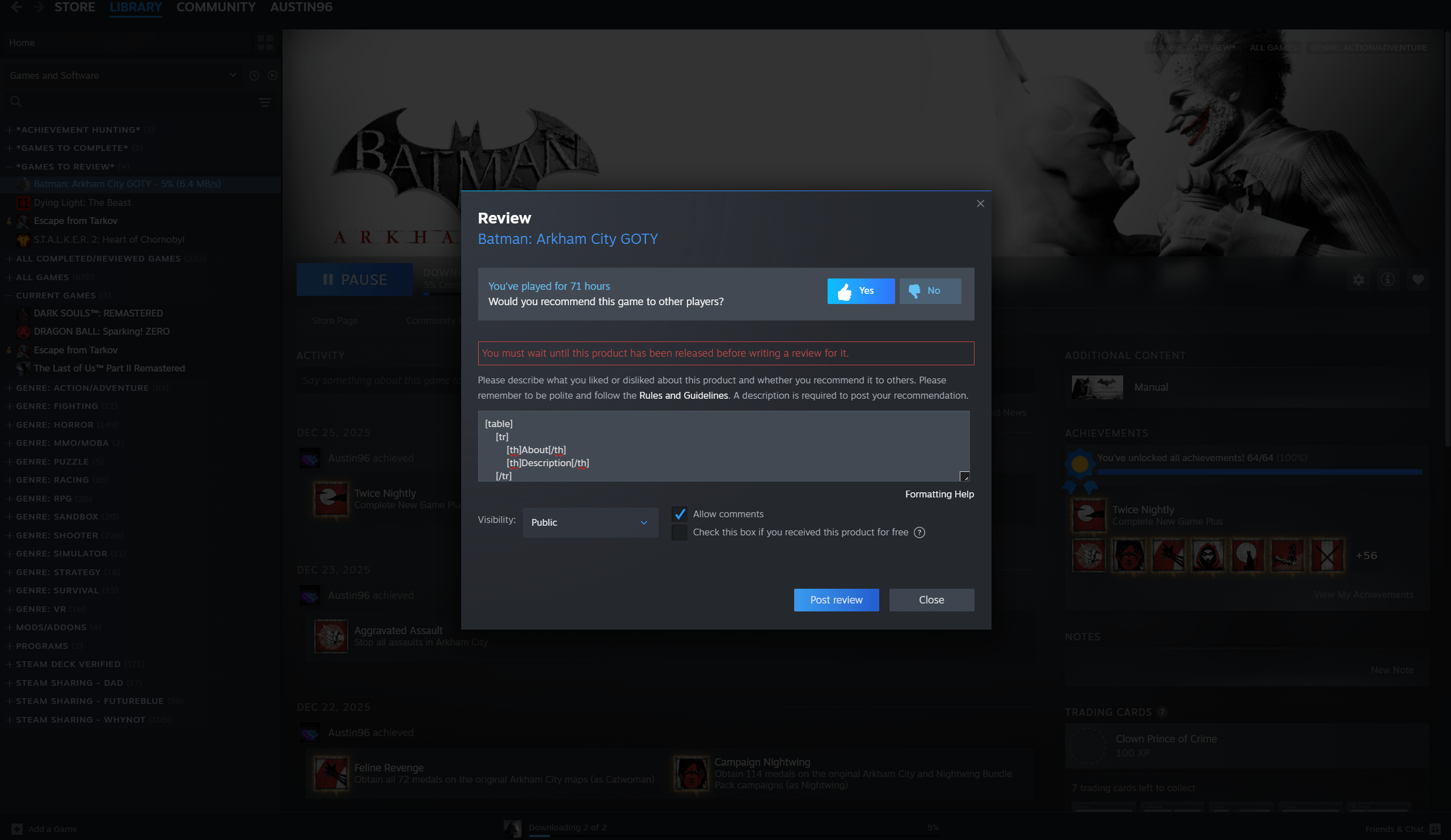Click the game info icon
Image resolution: width=1451 pixels, height=840 pixels.
pyautogui.click(x=1387, y=280)
